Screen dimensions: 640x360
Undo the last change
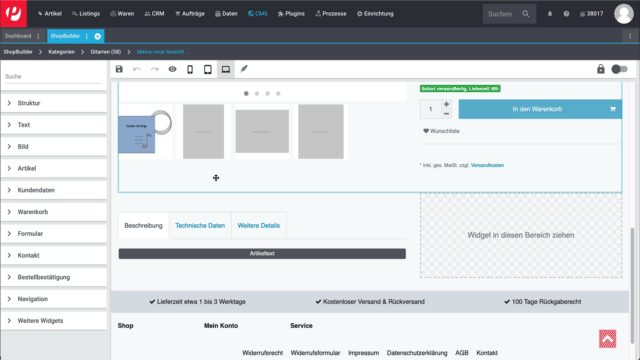[137, 69]
